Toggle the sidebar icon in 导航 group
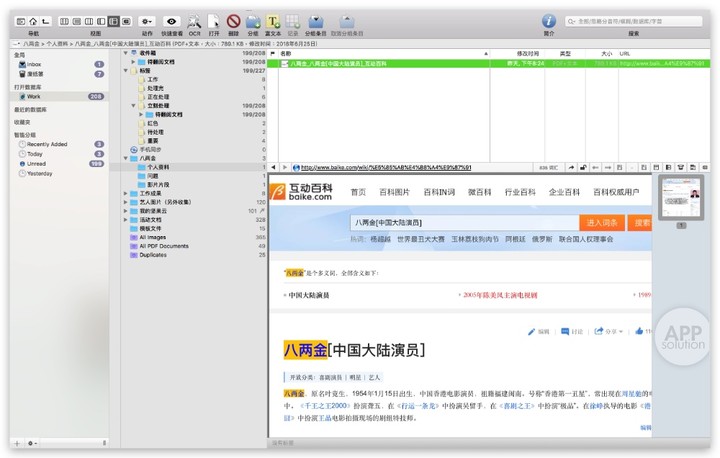 21,21
